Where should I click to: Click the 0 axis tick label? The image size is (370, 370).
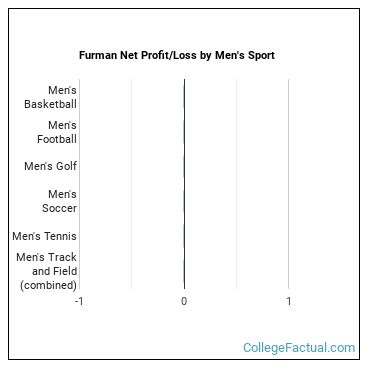(184, 301)
